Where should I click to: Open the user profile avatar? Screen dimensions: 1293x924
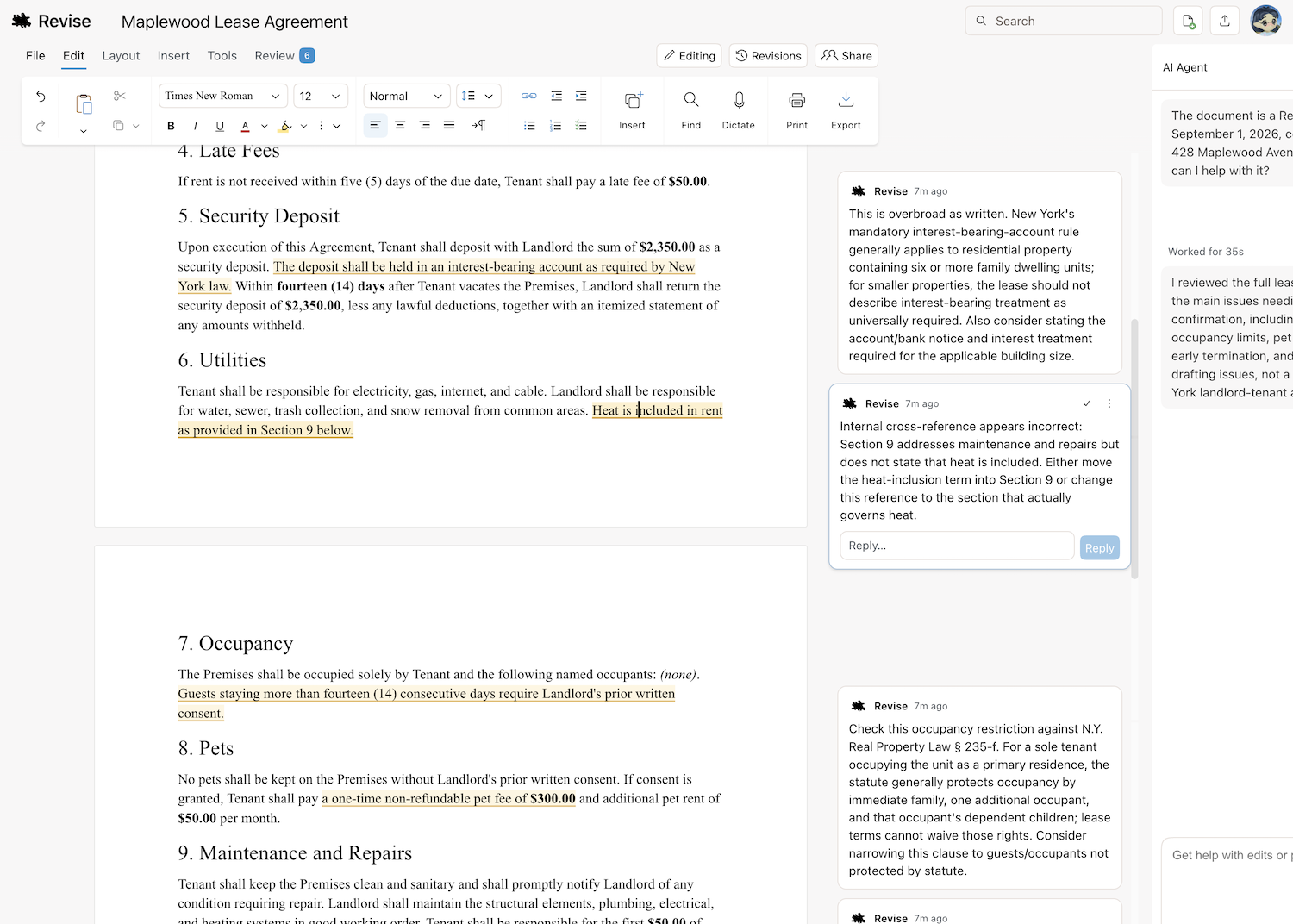click(1265, 21)
